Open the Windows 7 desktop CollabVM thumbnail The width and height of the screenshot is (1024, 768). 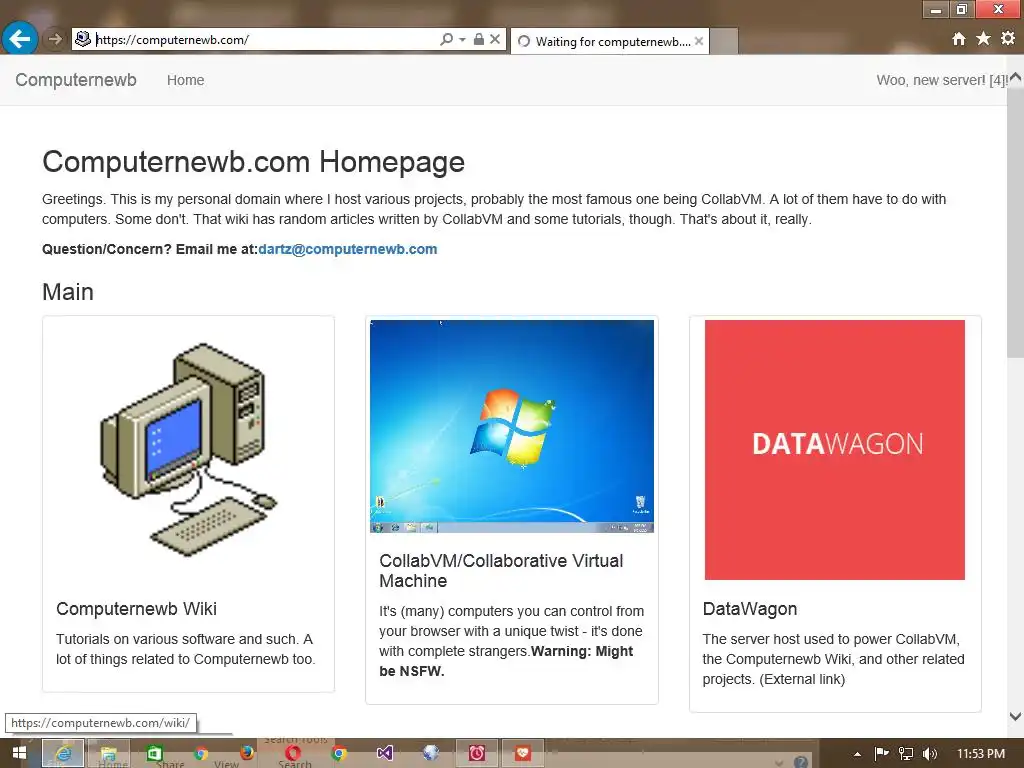pyautogui.click(x=512, y=426)
